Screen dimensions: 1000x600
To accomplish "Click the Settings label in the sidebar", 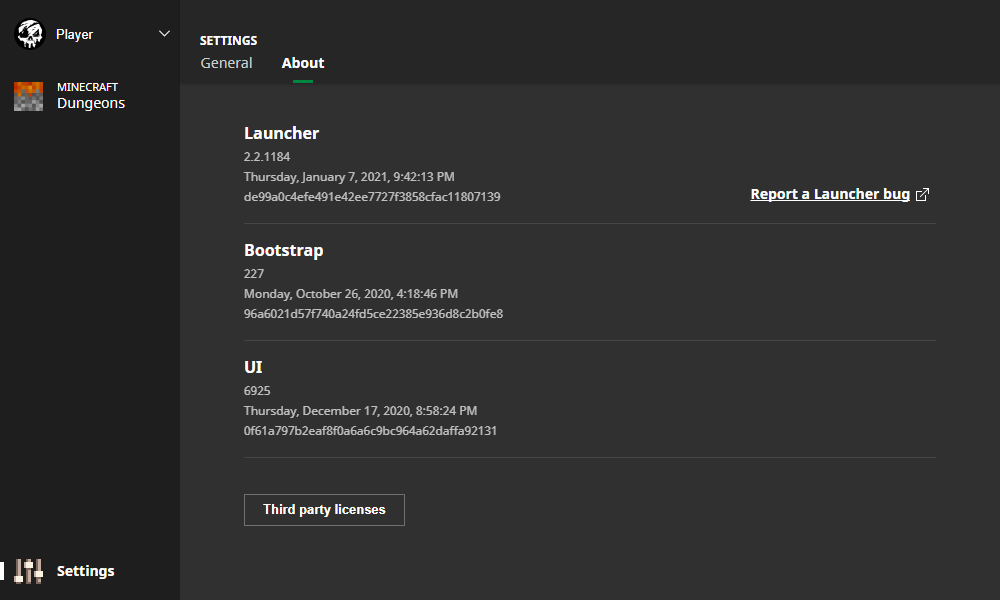I will tap(86, 571).
